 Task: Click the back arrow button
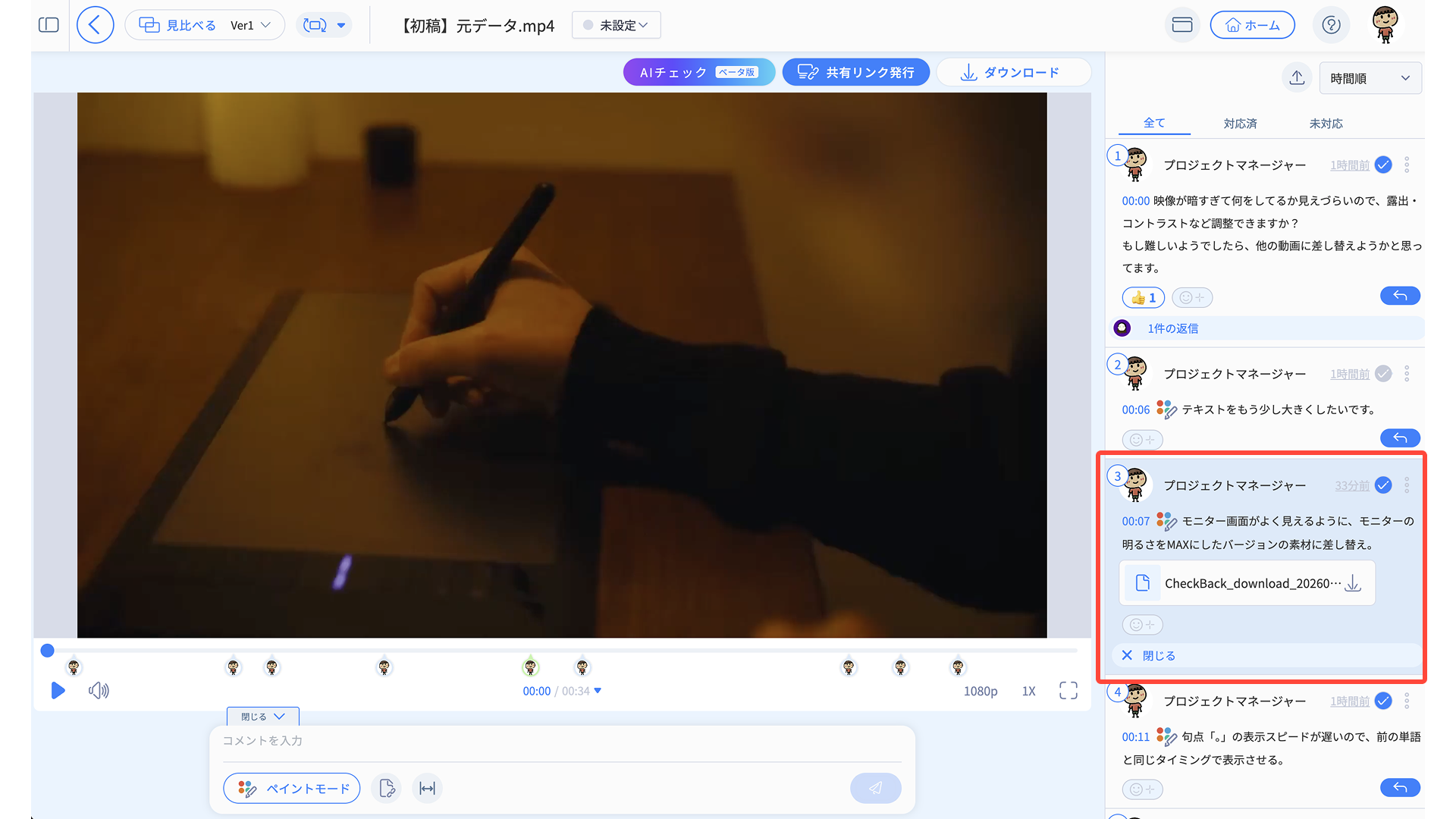click(95, 25)
